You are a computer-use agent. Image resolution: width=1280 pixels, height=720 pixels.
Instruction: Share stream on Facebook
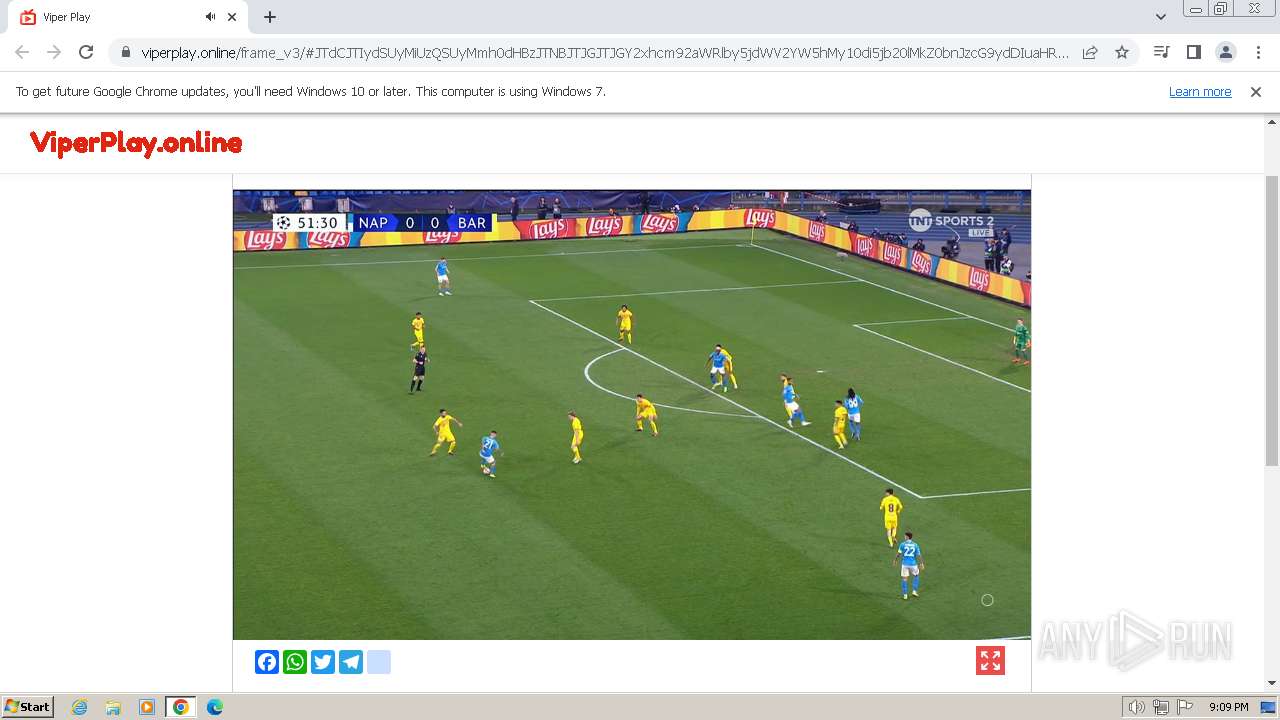point(267,662)
